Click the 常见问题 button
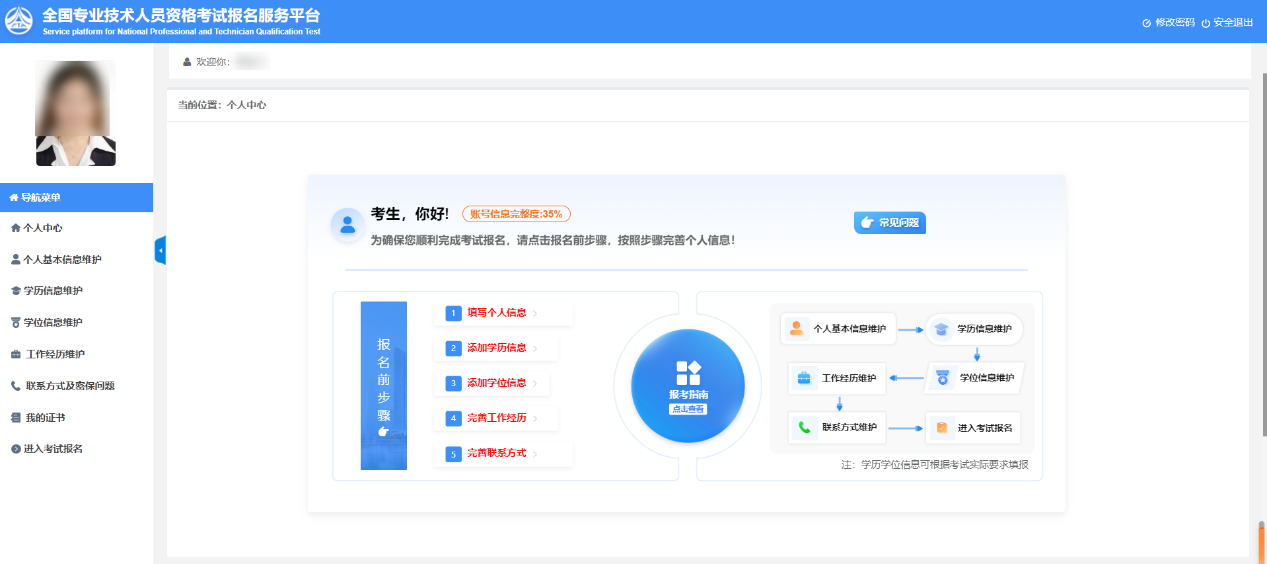 pyautogui.click(x=890, y=223)
